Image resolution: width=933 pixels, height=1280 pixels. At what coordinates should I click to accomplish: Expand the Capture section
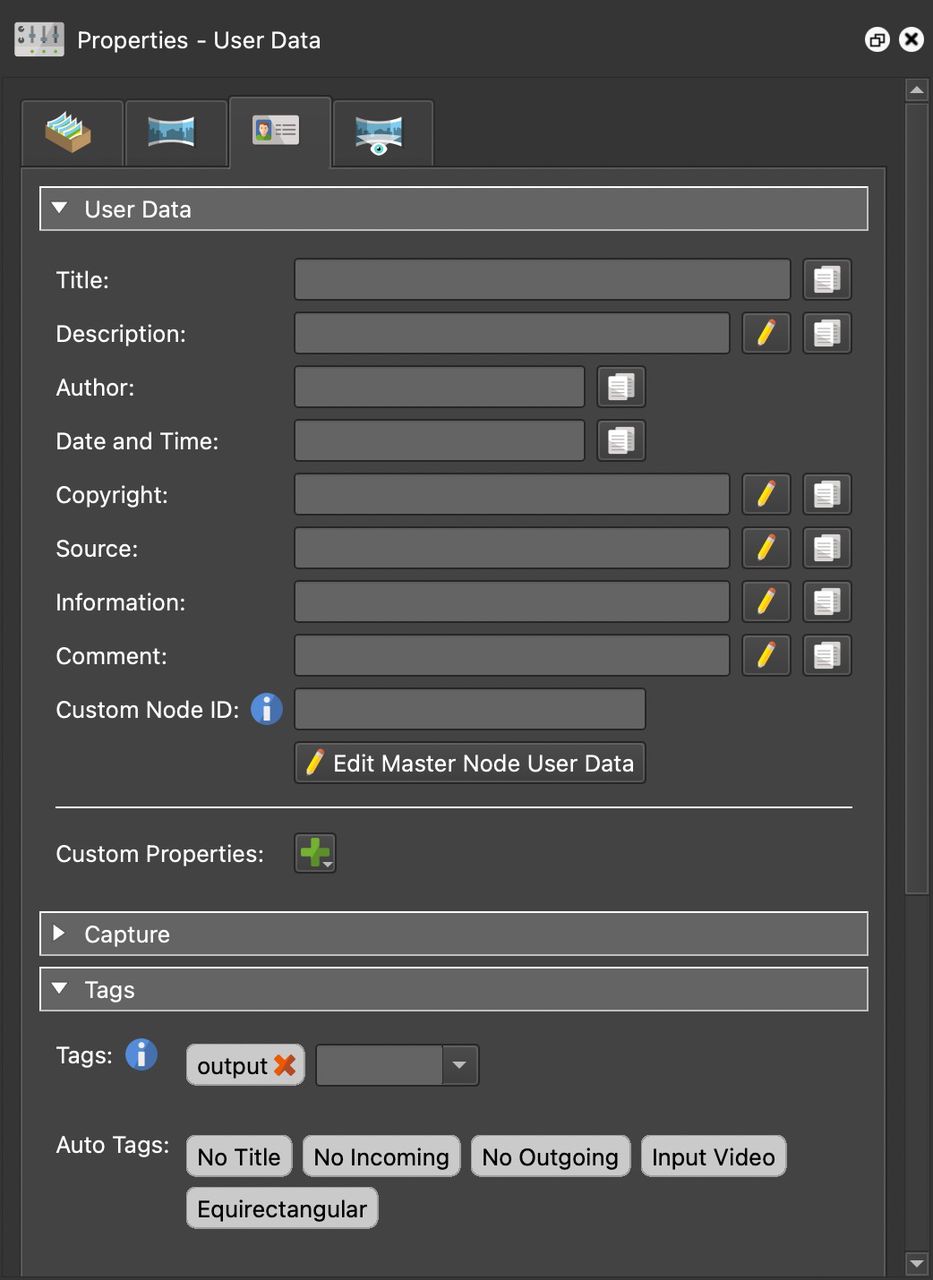(58, 933)
